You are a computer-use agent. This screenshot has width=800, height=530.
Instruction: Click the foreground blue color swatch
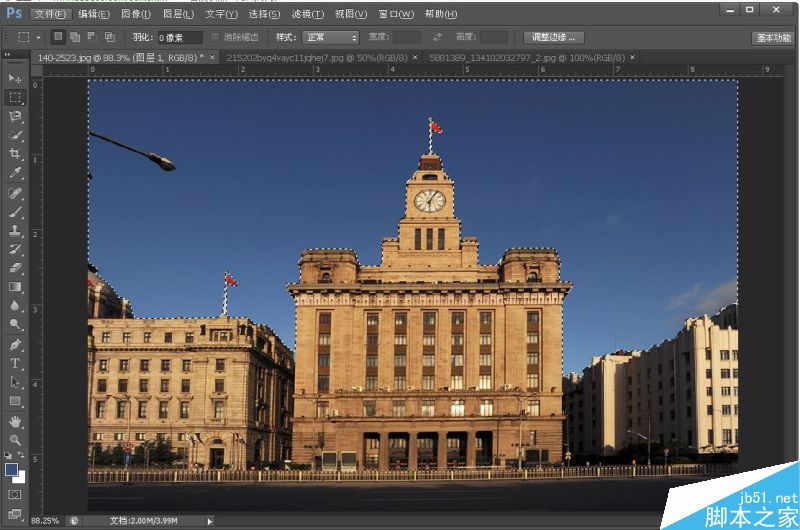(11, 469)
